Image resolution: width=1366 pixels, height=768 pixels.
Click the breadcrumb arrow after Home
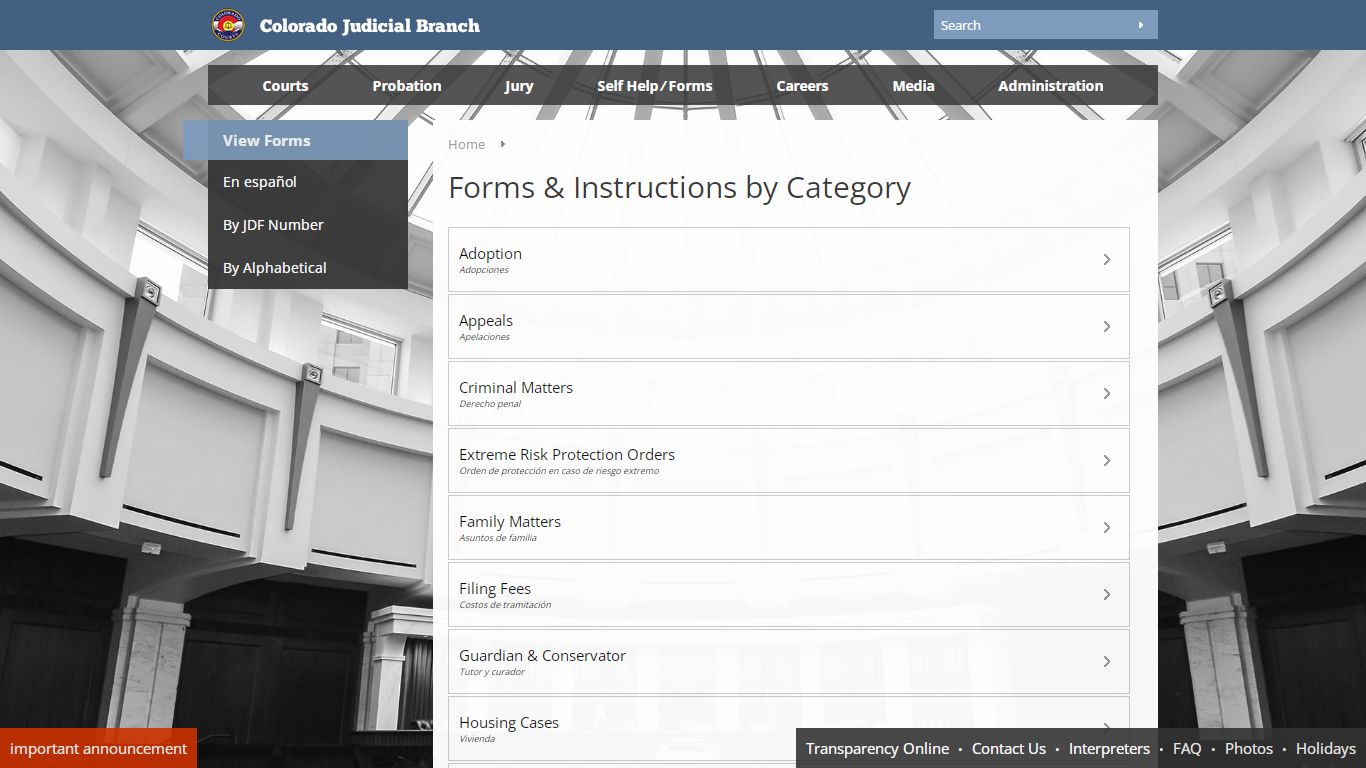pos(503,144)
